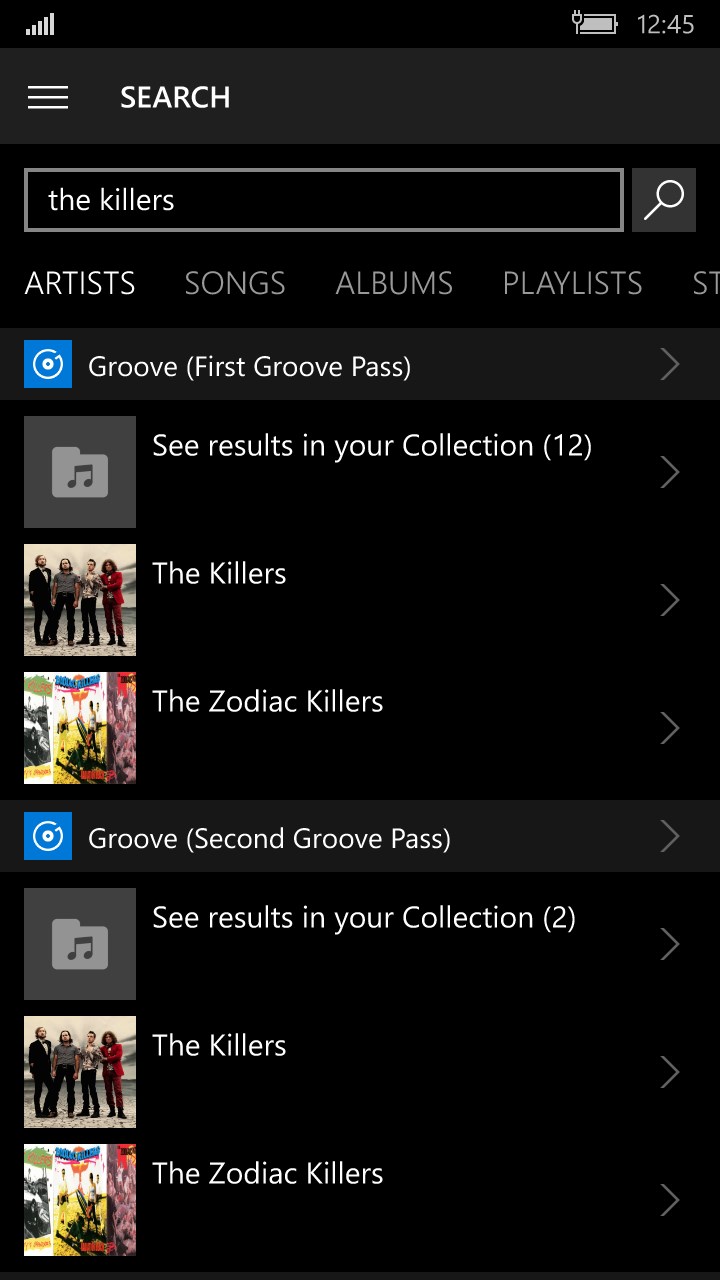720x1280 pixels.
Task: Click the Groove logo beside Second Groove Pass
Action: pyautogui.click(x=48, y=836)
